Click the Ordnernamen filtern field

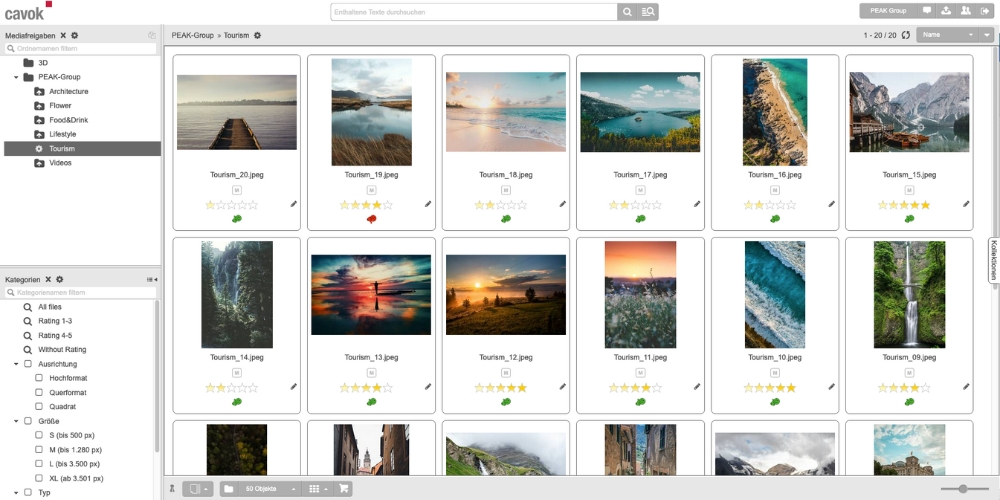coord(80,48)
